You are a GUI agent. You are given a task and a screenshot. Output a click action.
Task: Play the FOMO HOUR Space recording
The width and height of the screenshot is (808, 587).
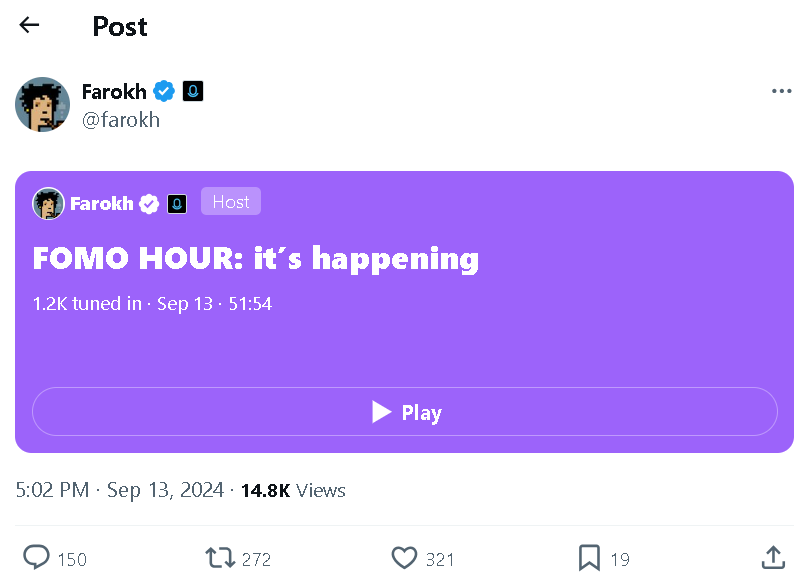pos(405,411)
